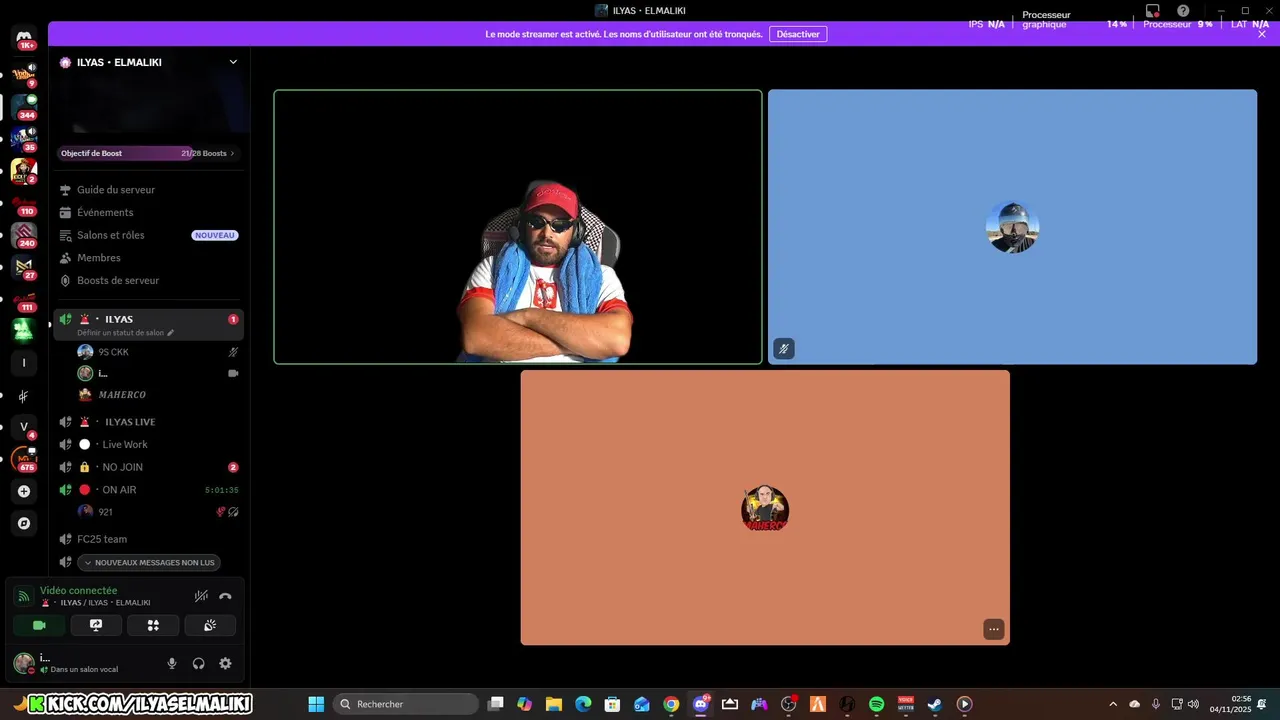Open Guide du serveur
This screenshot has height=720, width=1280.
148,190
